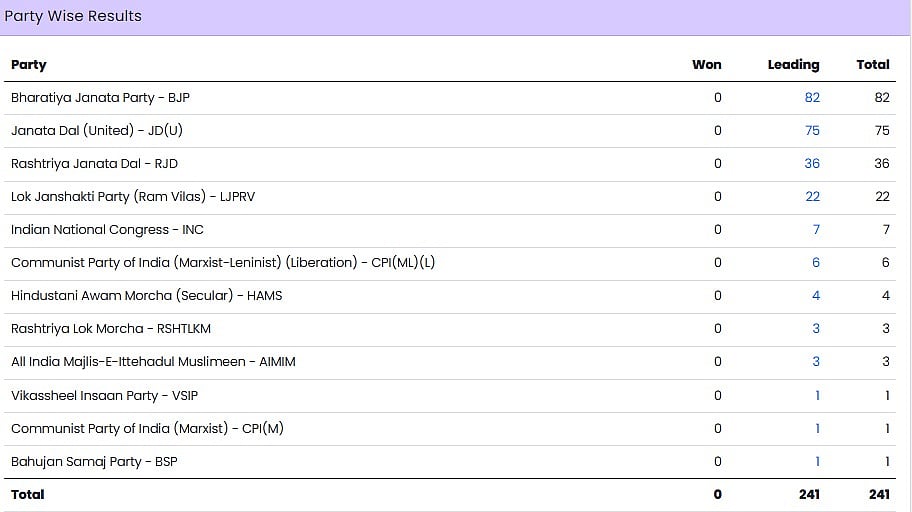Open Bahujan Samaj Party leading count 1
Screen dimensions: 912x512
(817, 462)
